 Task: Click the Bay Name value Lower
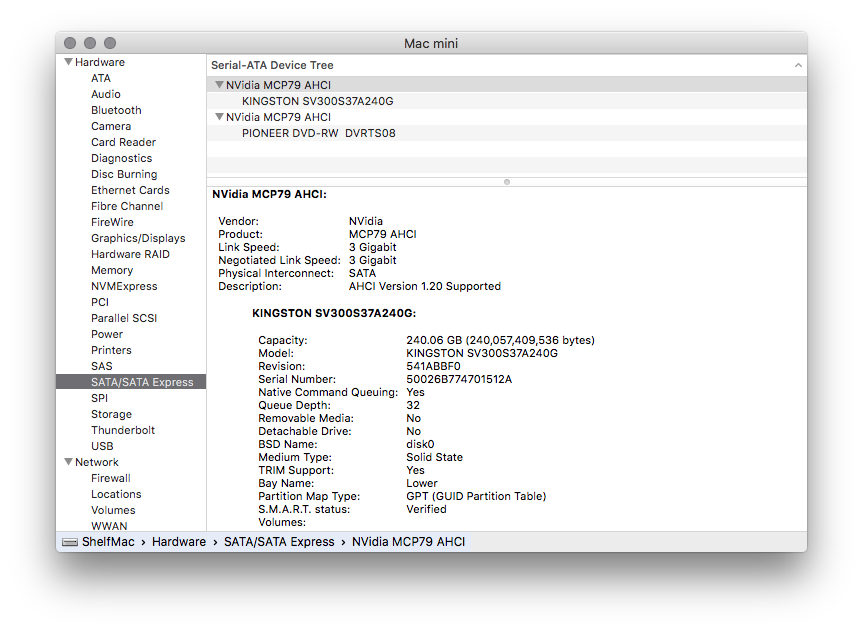click(422, 483)
